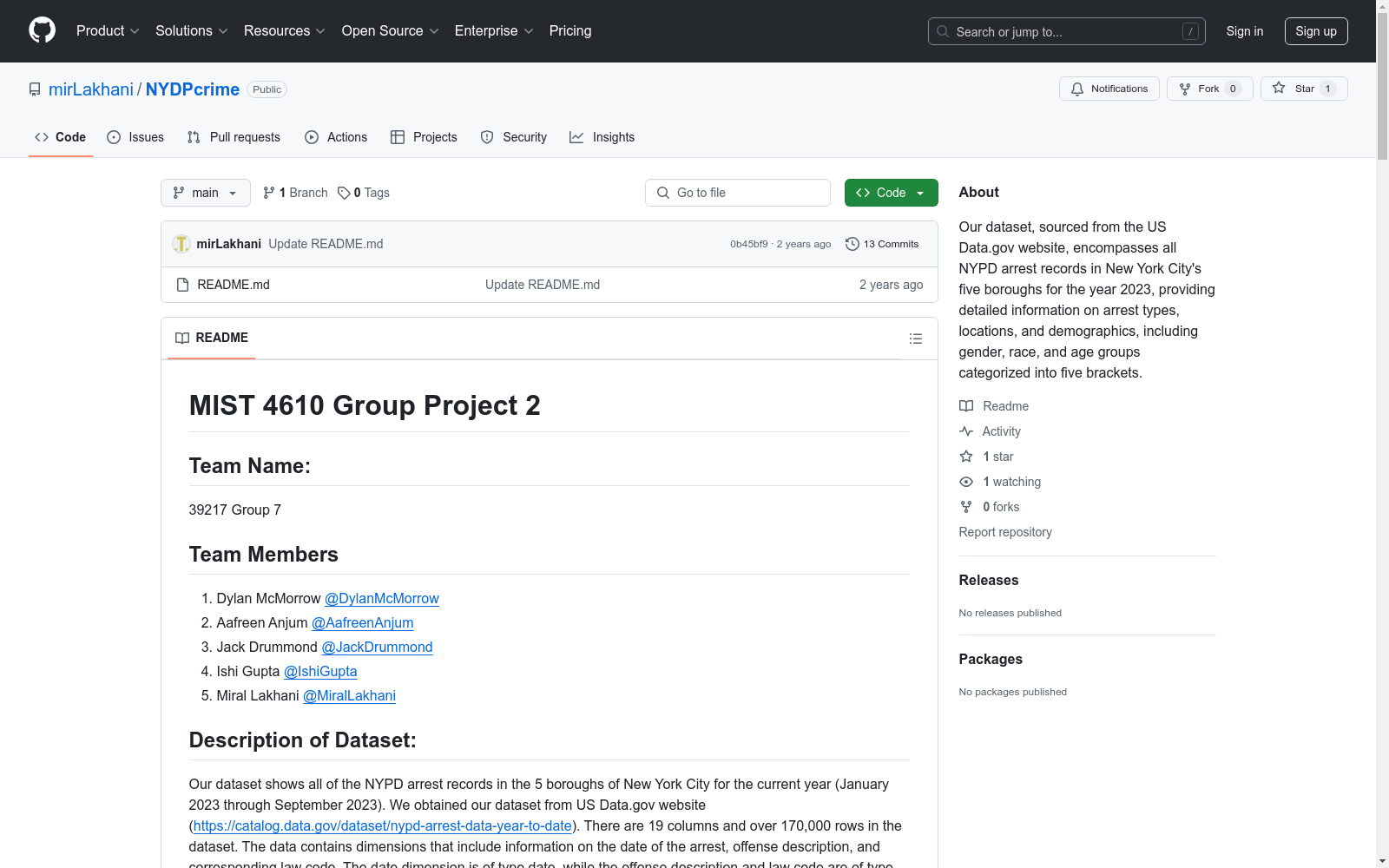Open the @IshiGupta profile link
The width and height of the screenshot is (1389, 868).
click(320, 671)
